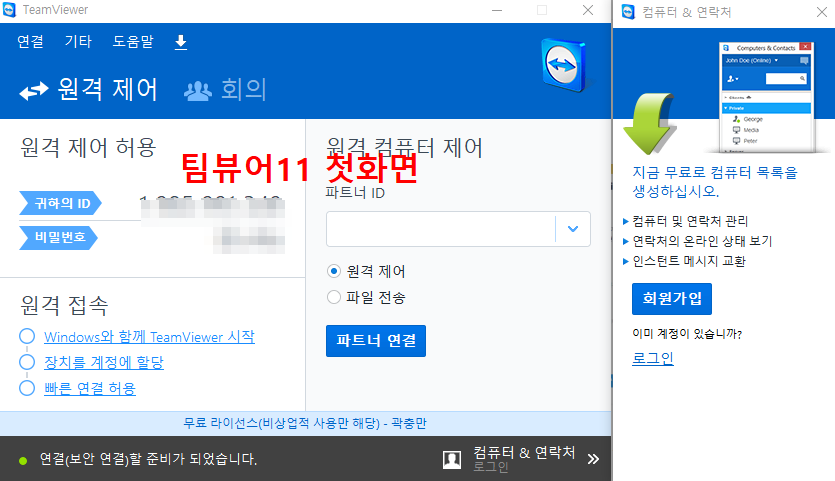835x481 pixels.
Task: Close the 컴퓨터 & 연락처 panel
Action: point(822,12)
